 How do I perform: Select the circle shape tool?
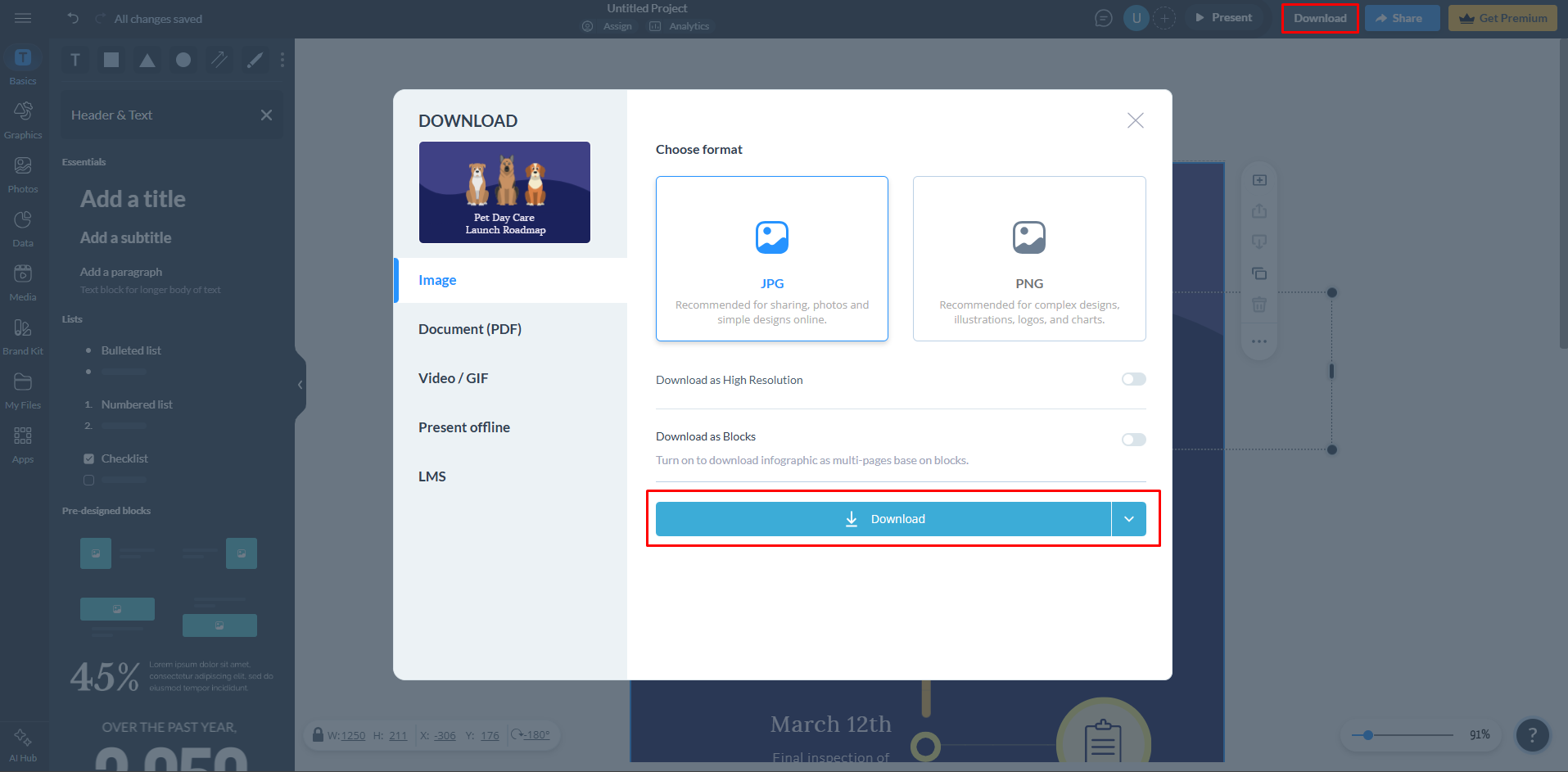pyautogui.click(x=183, y=59)
